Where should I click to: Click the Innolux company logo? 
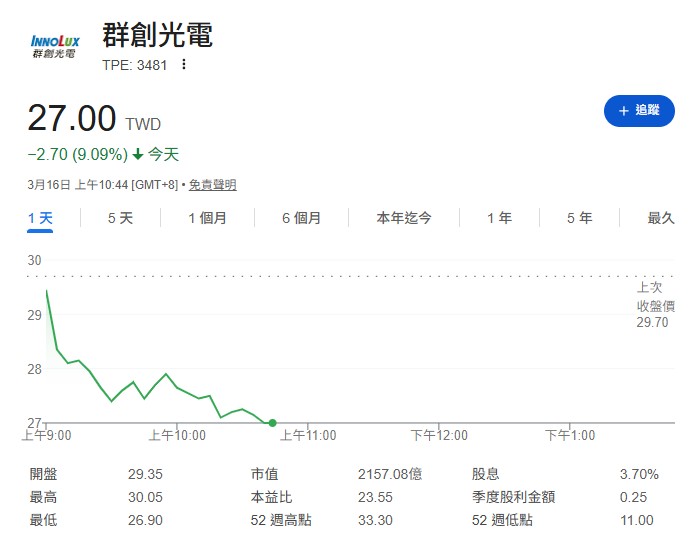tap(55, 45)
